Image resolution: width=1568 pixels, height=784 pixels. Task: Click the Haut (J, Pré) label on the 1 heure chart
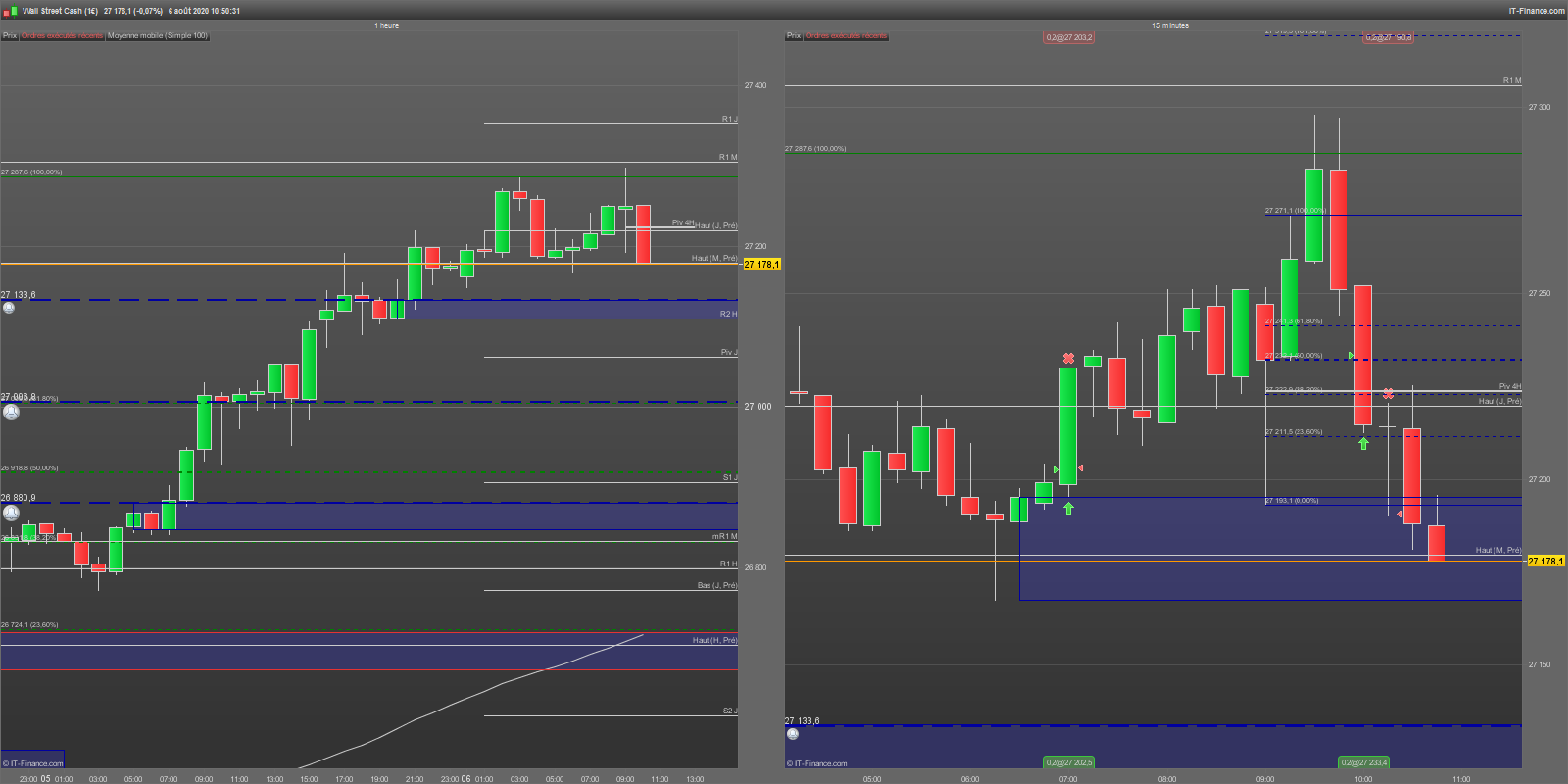tap(716, 225)
